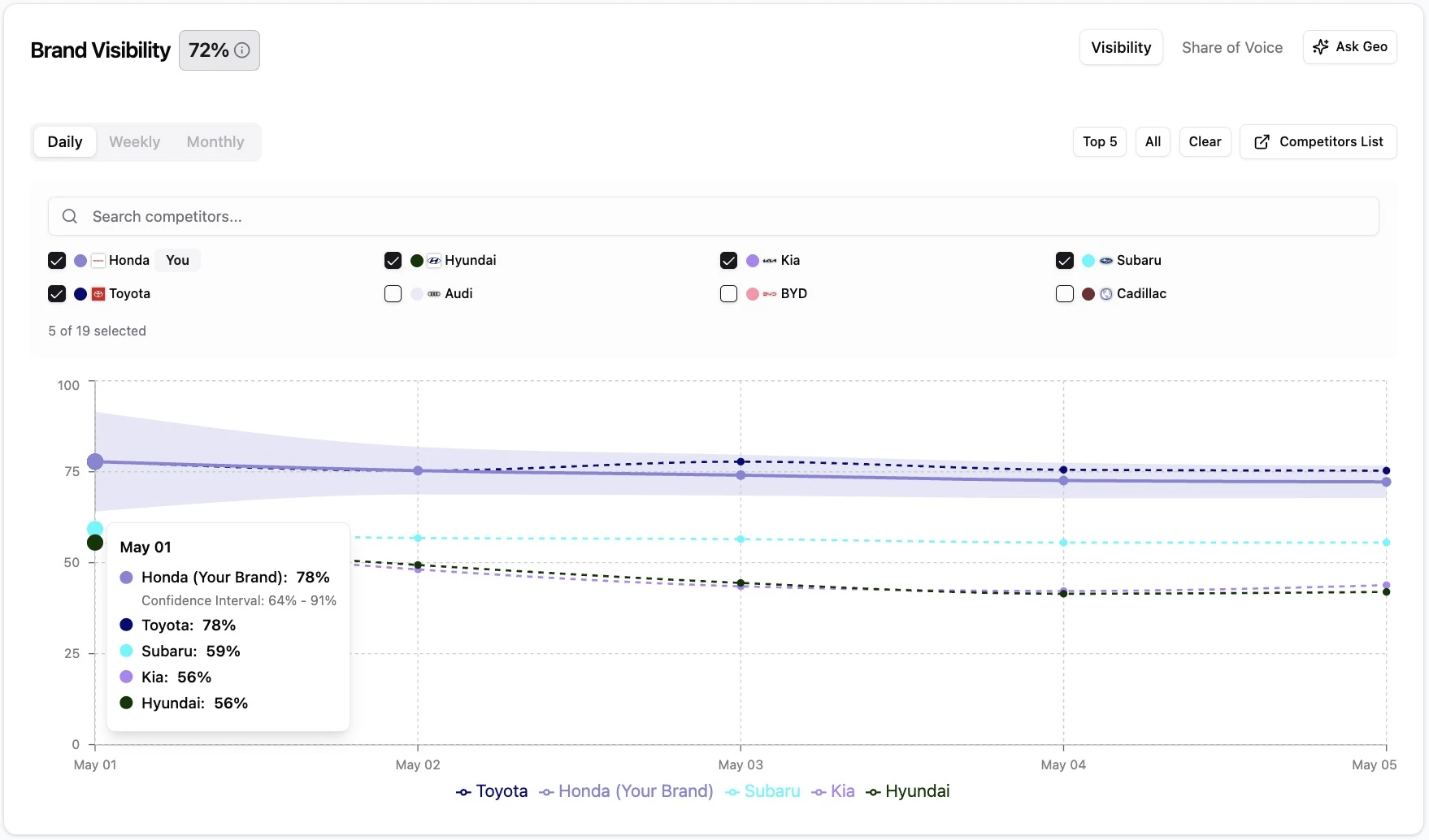
Task: Switch to the Monthly tab
Action: (215, 142)
